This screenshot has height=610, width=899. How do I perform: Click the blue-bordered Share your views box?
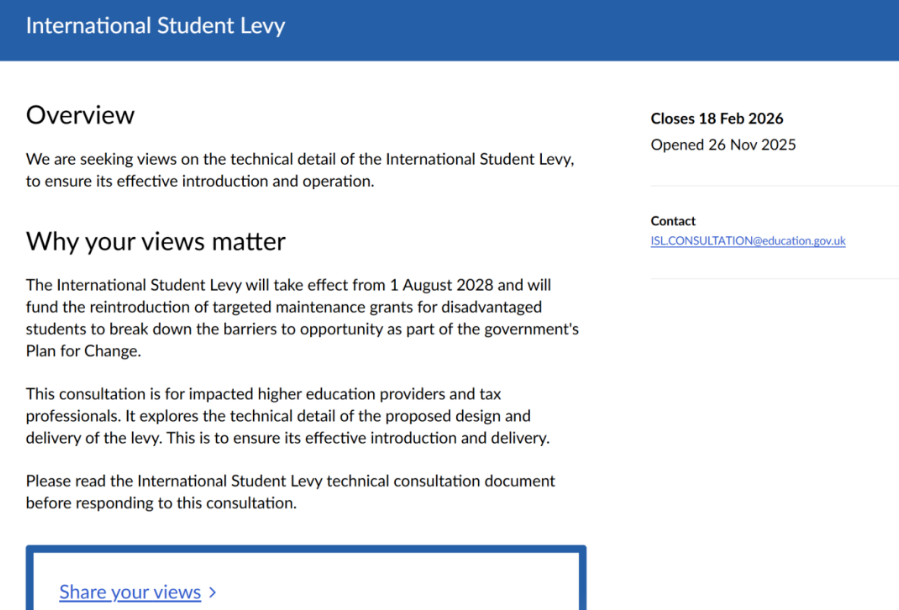point(400,580)
